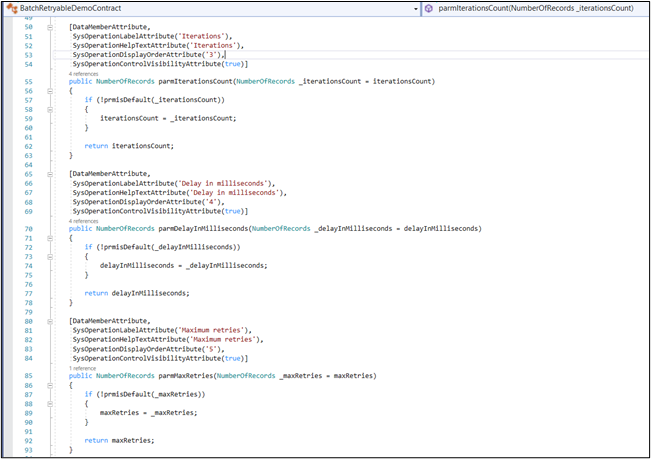The height and width of the screenshot is (459, 651).
Task: Click 'if (!prmisDefault(_delayInMilliseconds))' on line 72
Action: 162,247
